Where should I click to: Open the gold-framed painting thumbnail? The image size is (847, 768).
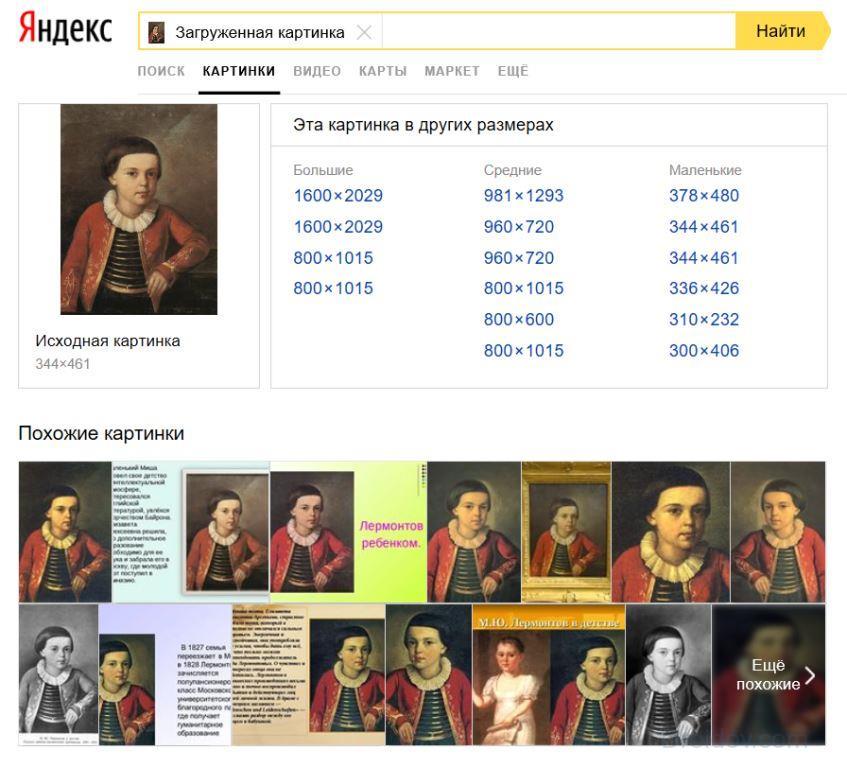click(566, 532)
